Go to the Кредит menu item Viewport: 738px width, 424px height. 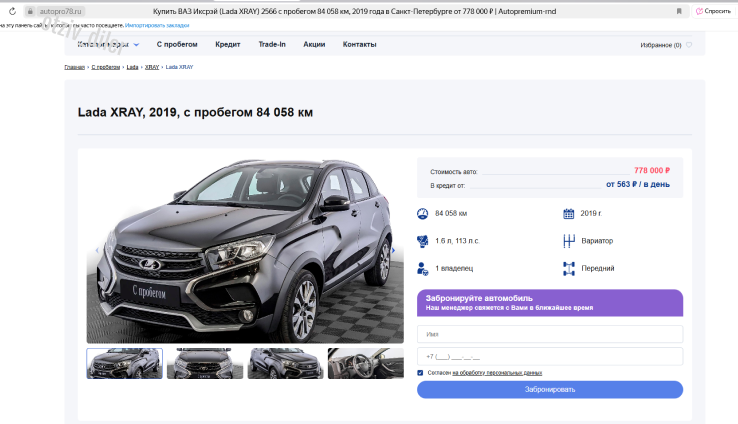(228, 44)
